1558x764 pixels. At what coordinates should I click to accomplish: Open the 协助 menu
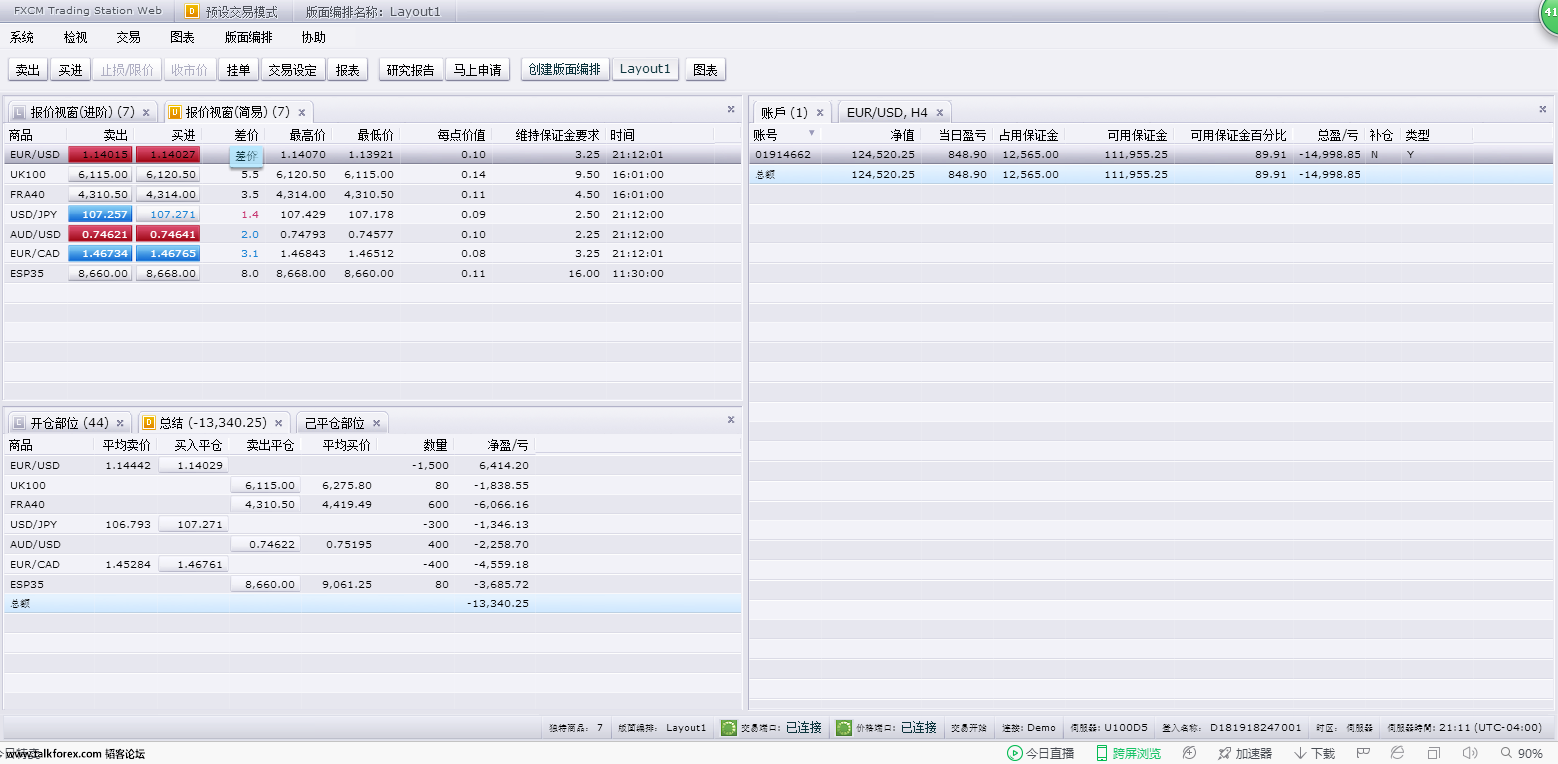pyautogui.click(x=313, y=37)
